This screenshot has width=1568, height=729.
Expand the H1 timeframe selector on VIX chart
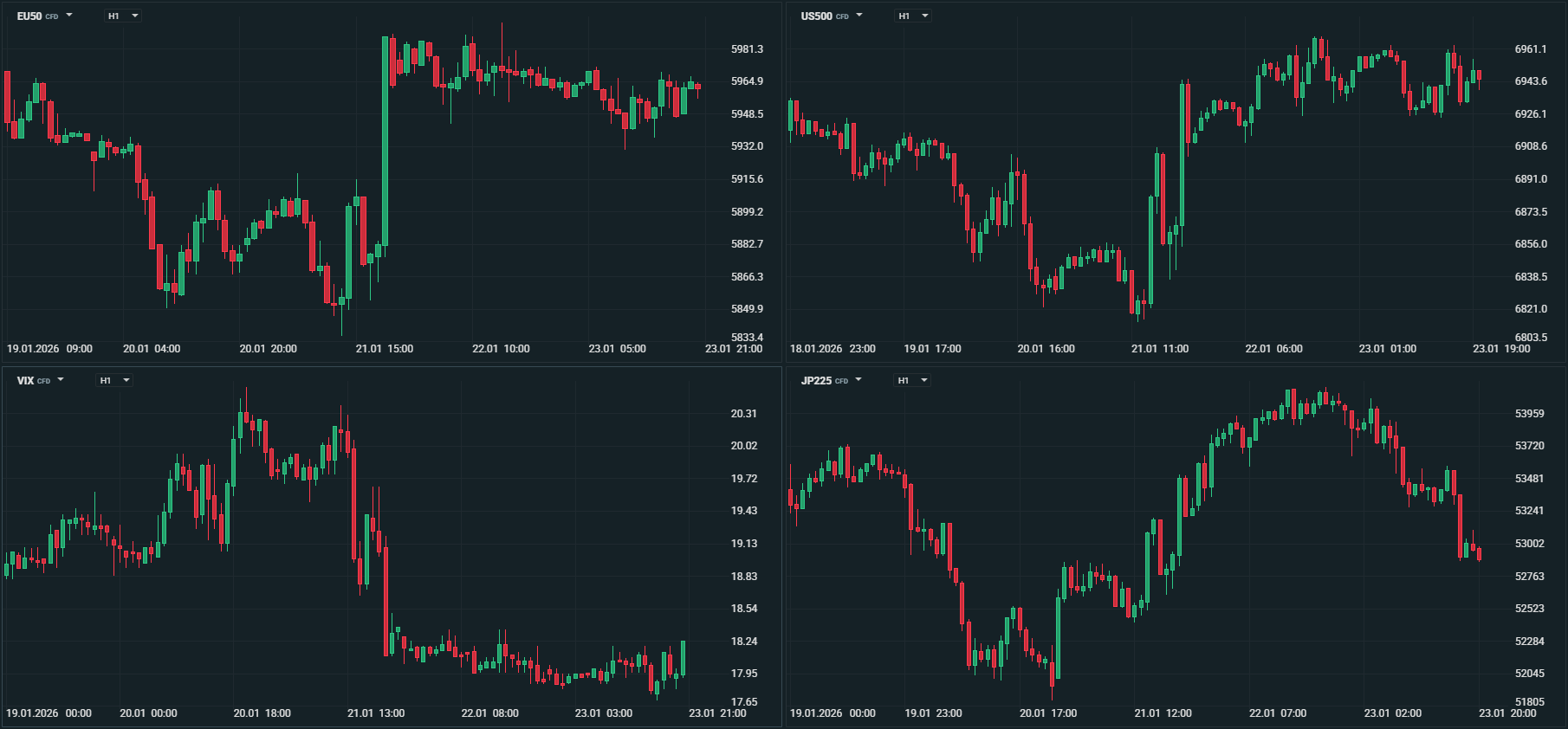point(114,380)
